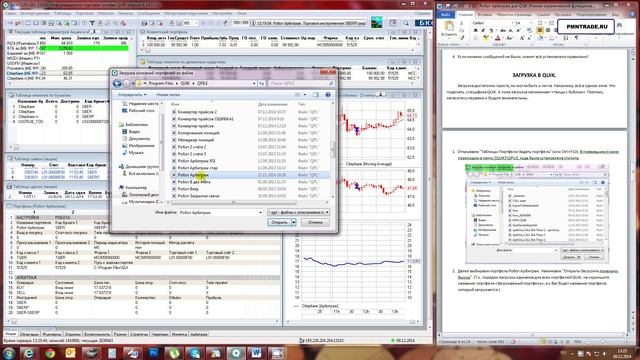This screenshot has height=360, width=640.
Task: Click the 'Открыть' button
Action: pos(279,222)
